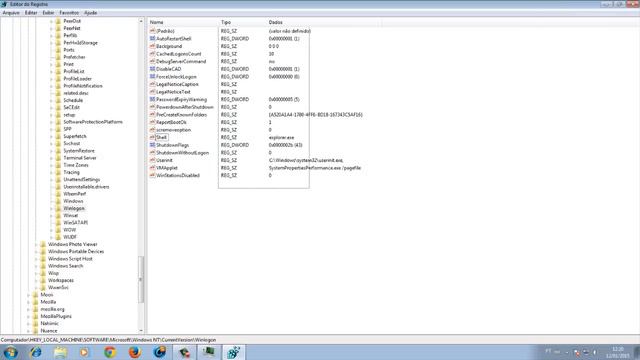Click the string icon of the (Padrão) value

152,31
